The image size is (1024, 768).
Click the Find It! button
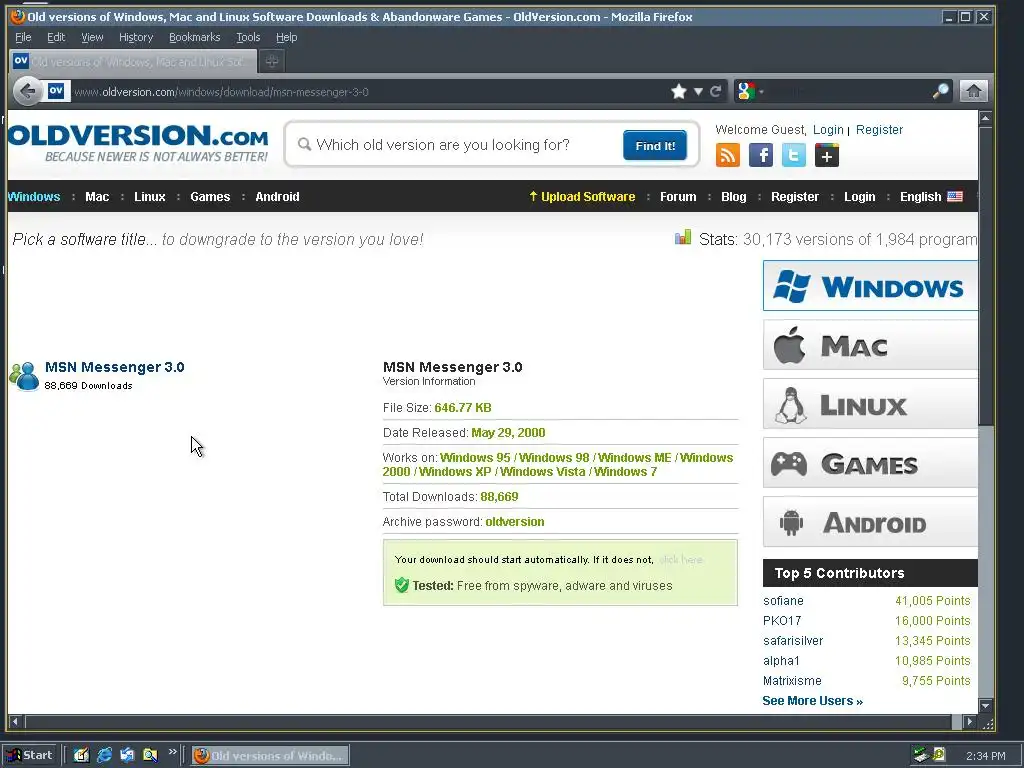654,145
